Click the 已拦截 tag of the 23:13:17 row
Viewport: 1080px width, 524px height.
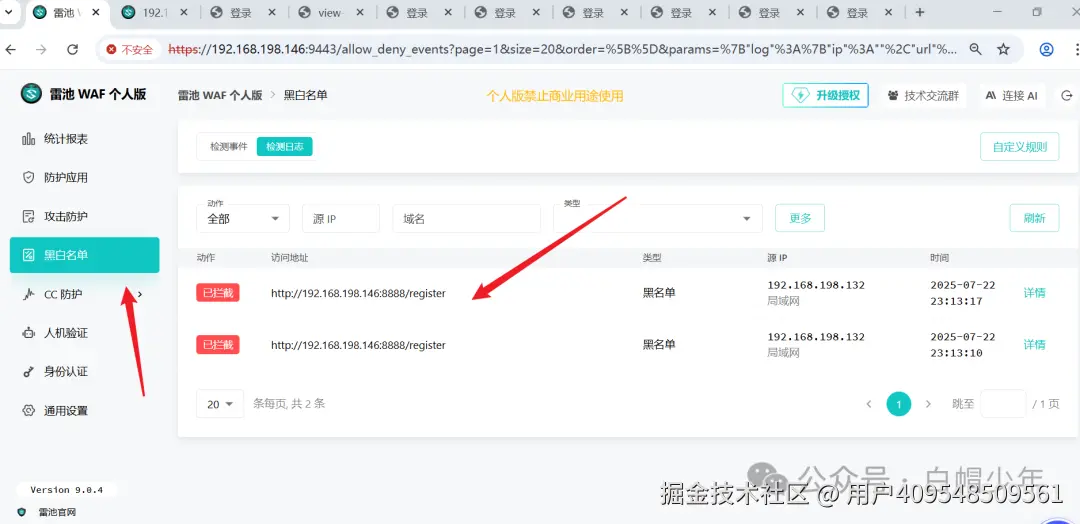(218, 293)
